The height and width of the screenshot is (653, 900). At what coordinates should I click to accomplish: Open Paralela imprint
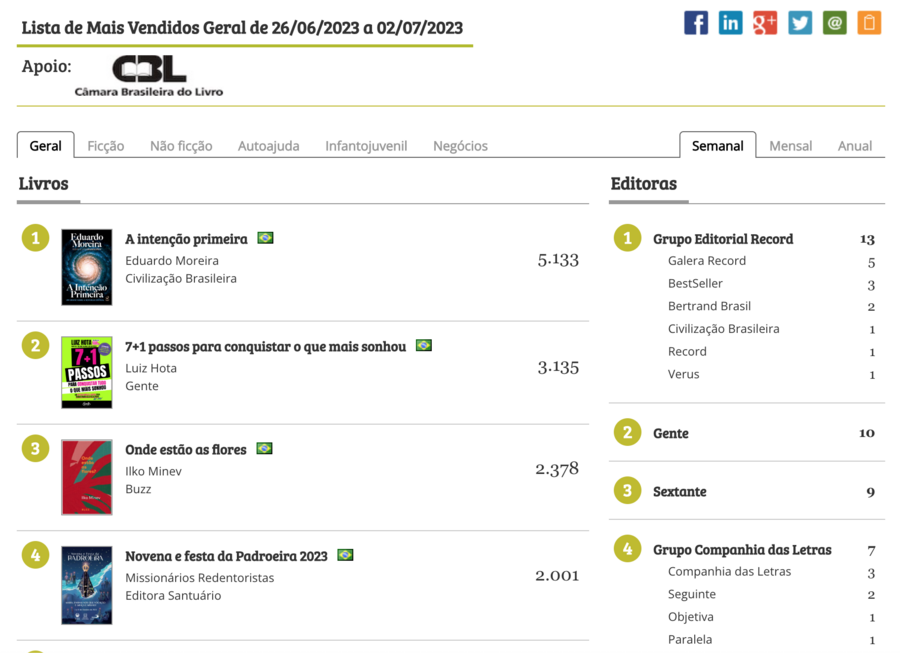point(690,639)
